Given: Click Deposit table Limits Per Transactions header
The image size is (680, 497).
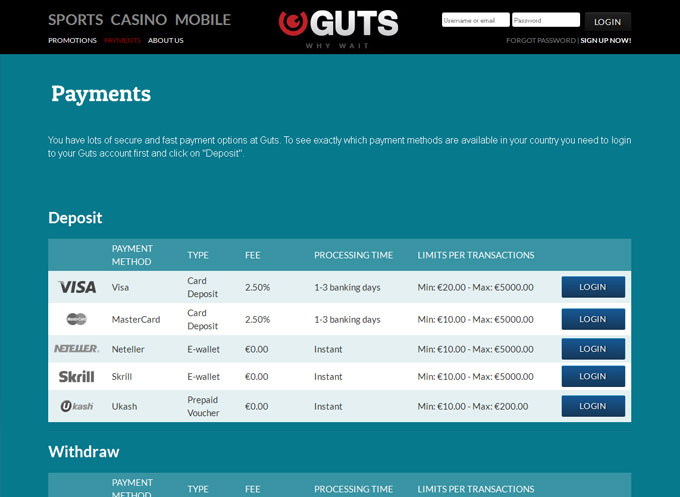Looking at the screenshot, I should click(476, 255).
